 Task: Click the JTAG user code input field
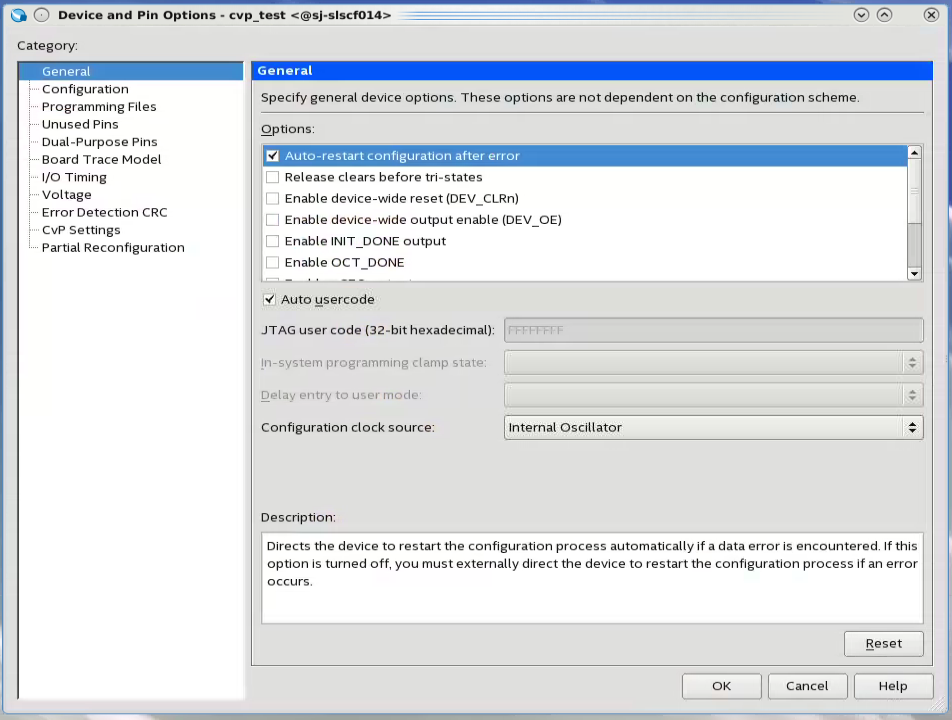point(713,330)
